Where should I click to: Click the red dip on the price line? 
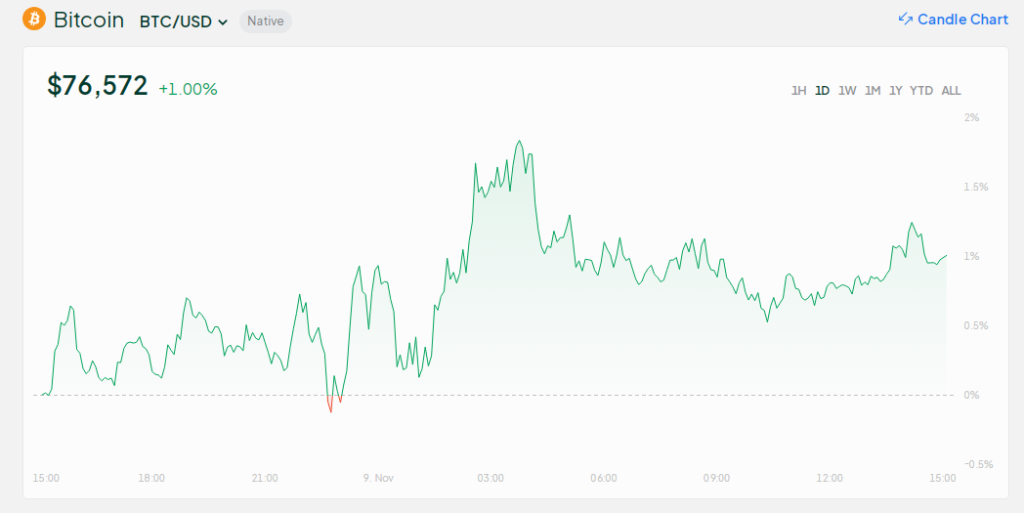tap(330, 405)
